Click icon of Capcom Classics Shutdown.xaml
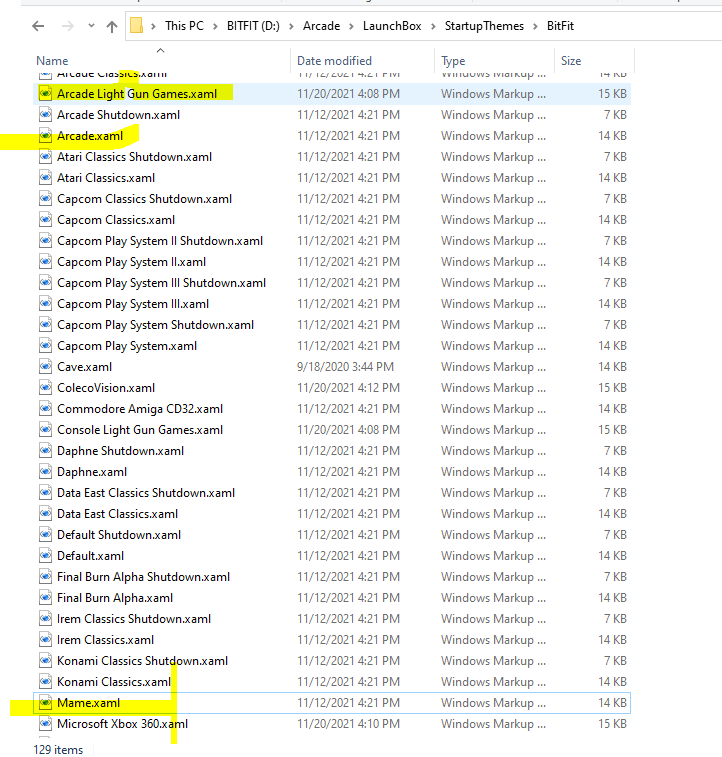The image size is (722, 757). pos(45,199)
